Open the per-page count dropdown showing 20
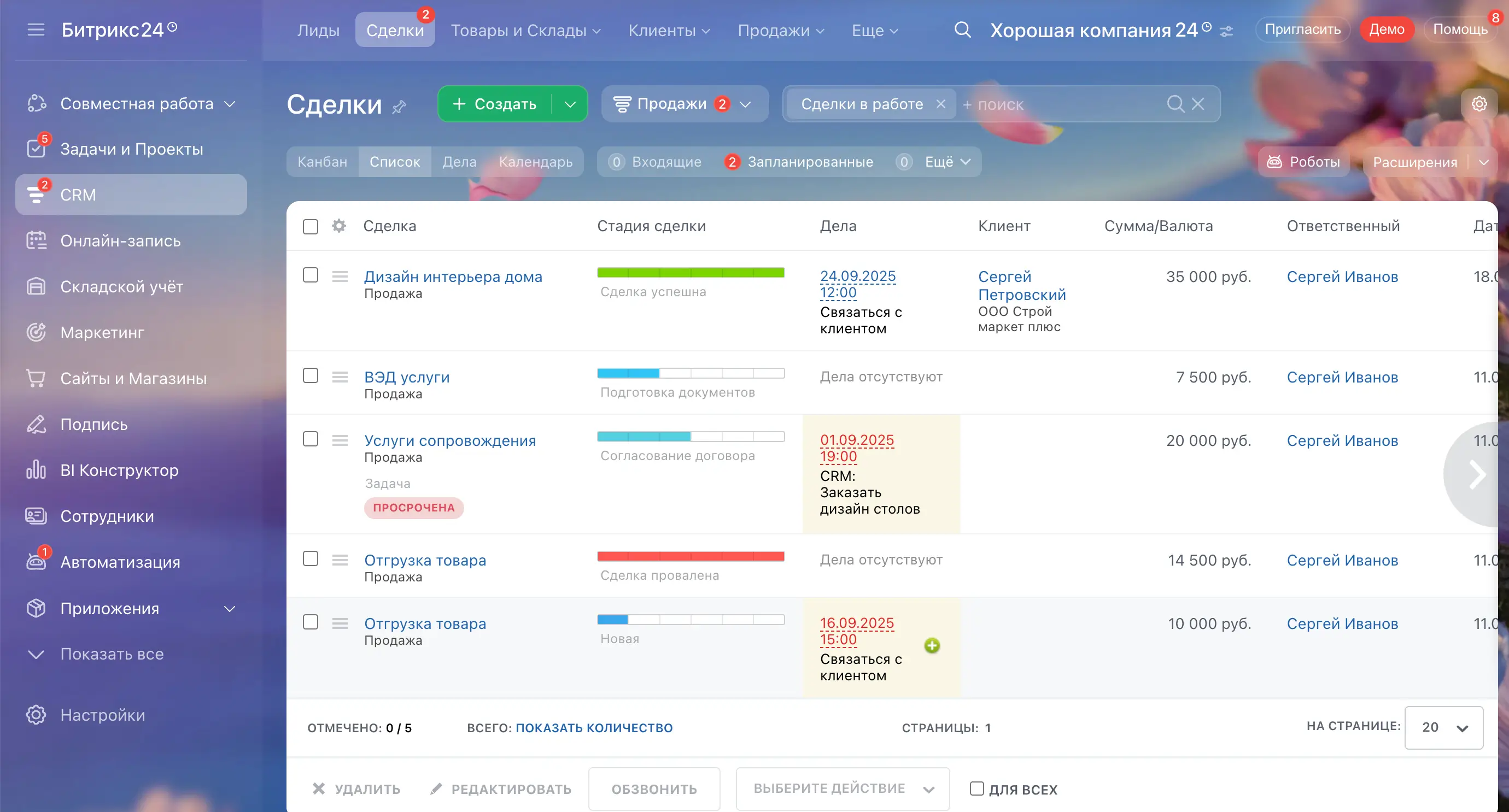 click(1443, 727)
